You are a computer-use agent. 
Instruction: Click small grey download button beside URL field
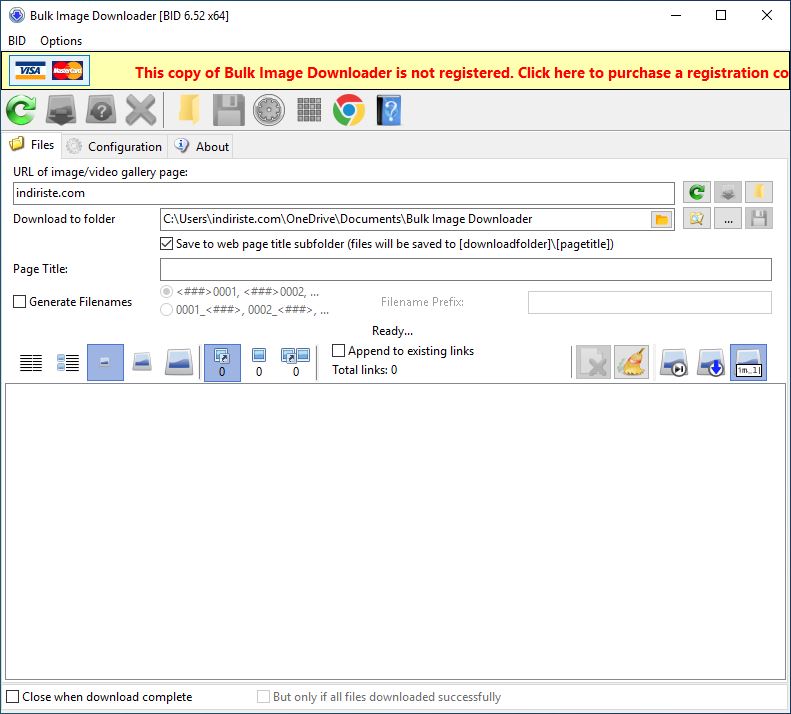(x=728, y=192)
